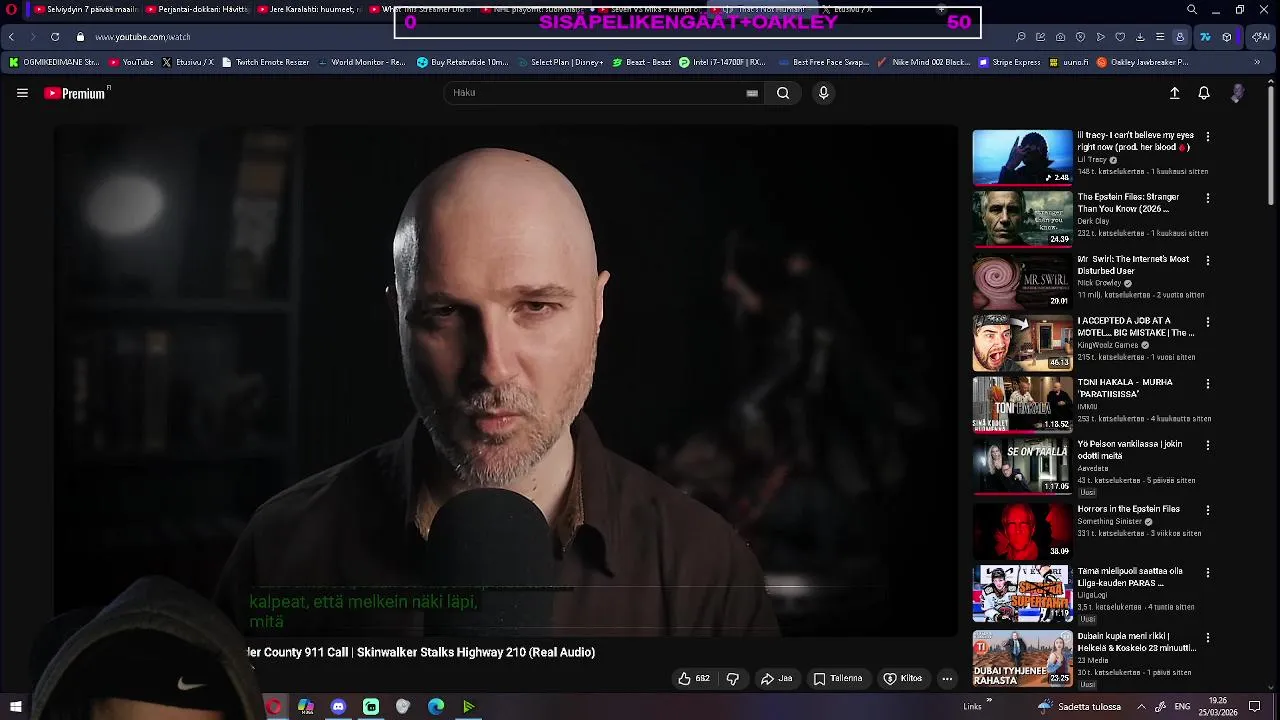
Task: Save the video with Tallenna
Action: click(x=838, y=678)
